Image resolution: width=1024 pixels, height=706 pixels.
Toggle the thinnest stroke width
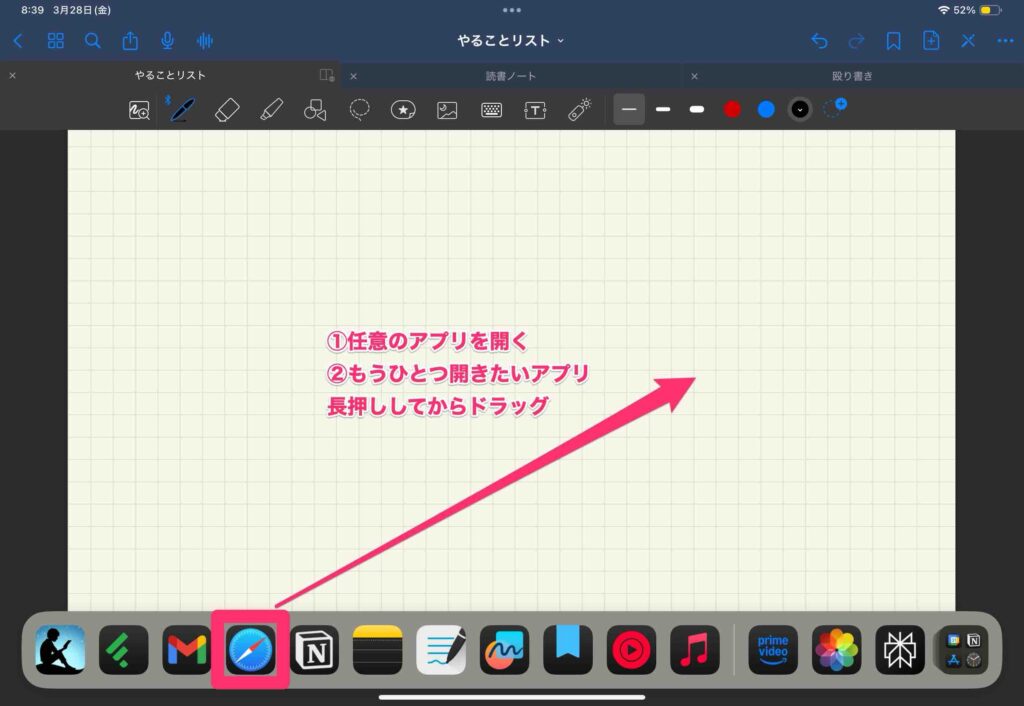(629, 109)
